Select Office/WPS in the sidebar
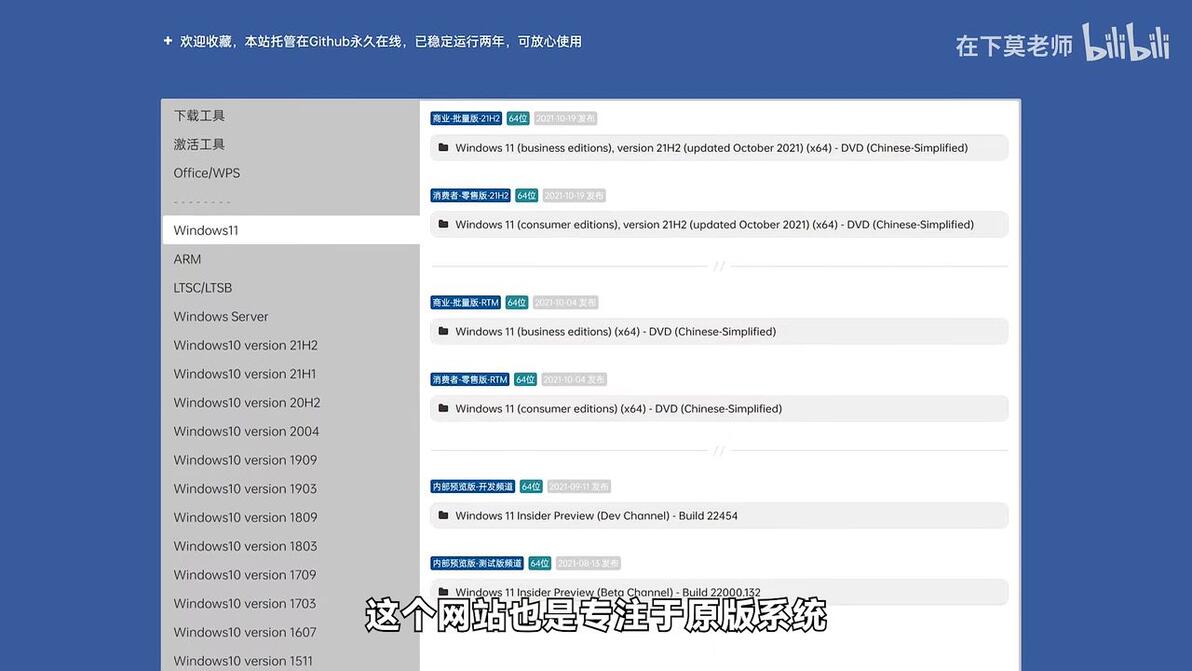Screen dimensions: 1192x671 click(290, 173)
